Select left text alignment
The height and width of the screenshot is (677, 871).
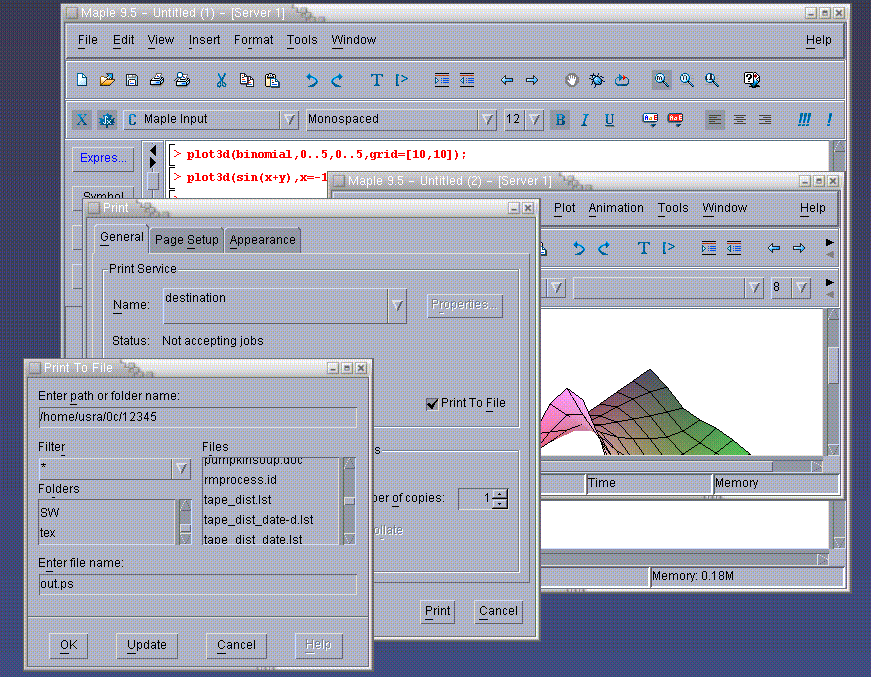[x=714, y=119]
